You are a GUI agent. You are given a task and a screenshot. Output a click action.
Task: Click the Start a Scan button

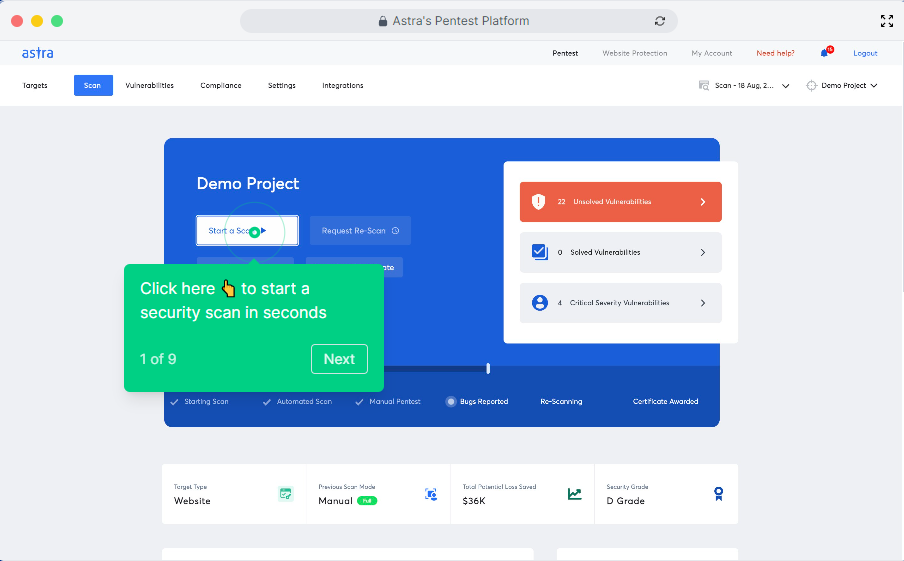coord(247,231)
